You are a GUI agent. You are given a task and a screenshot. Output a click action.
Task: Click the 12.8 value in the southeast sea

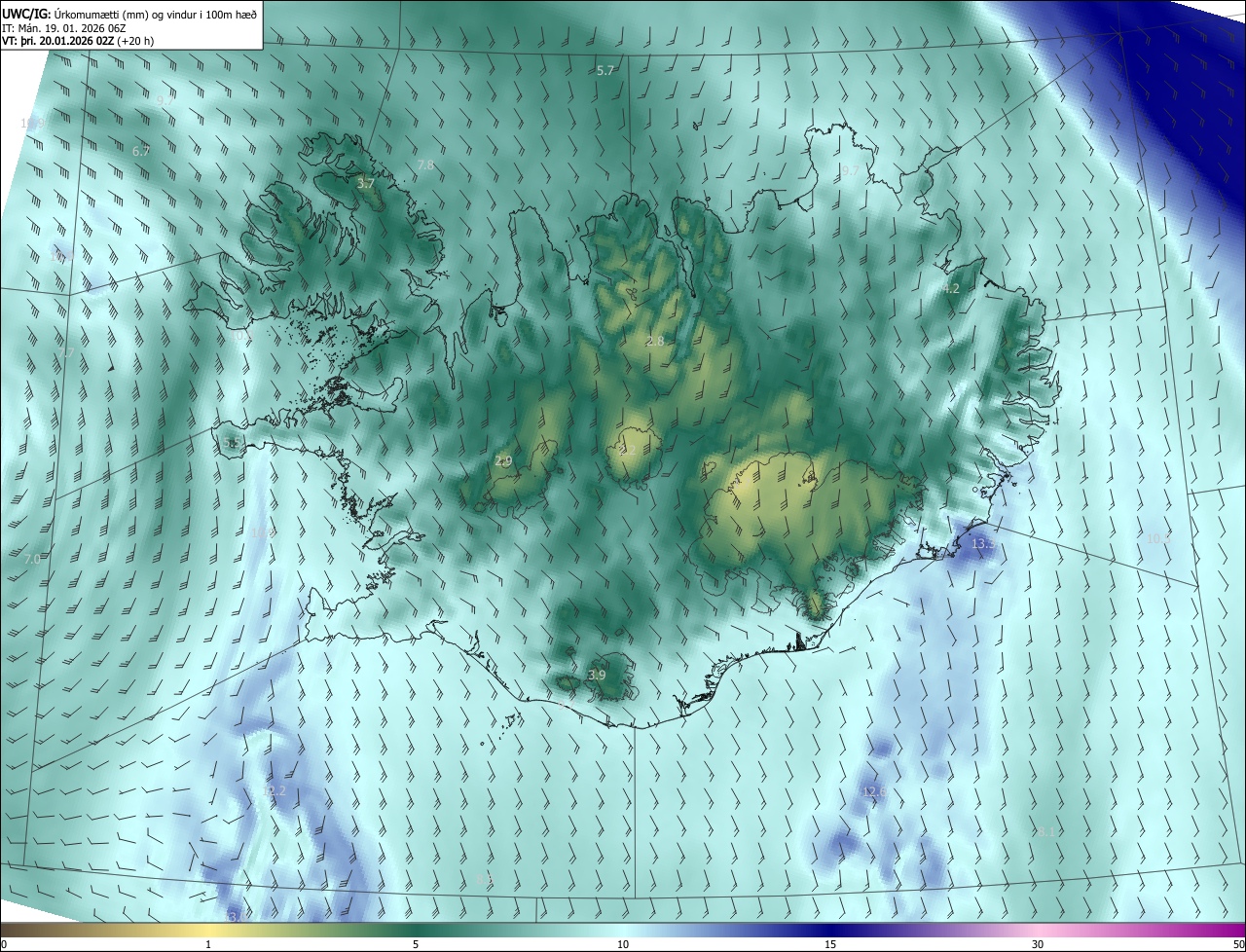click(873, 792)
